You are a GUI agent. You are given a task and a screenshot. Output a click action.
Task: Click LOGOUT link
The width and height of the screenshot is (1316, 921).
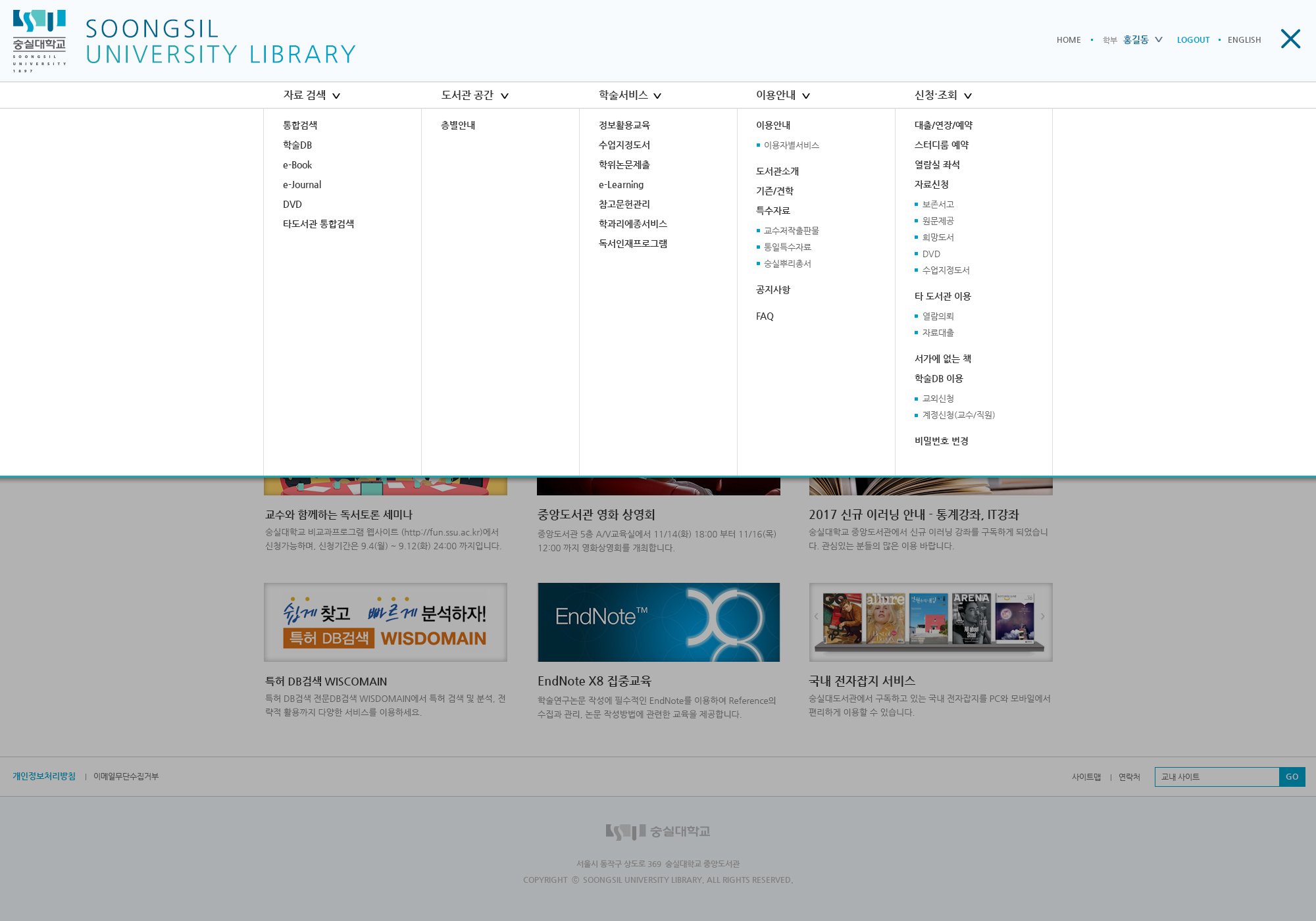pos(1193,40)
